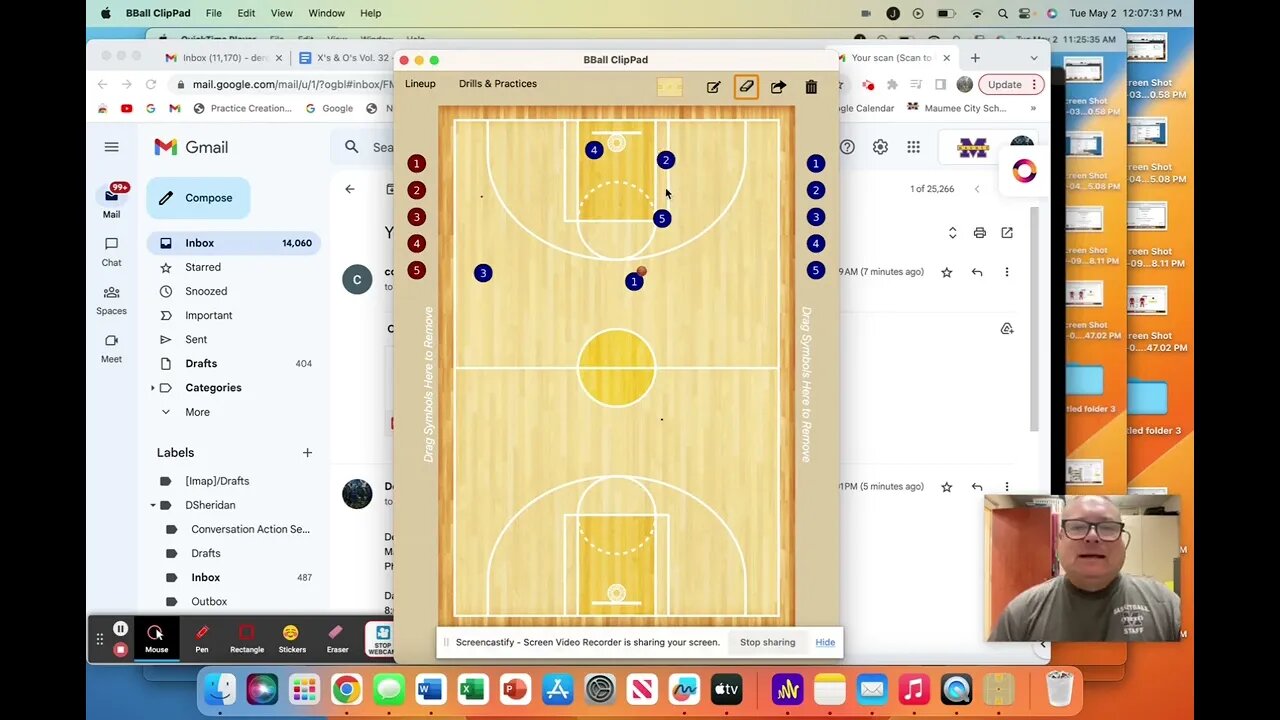Select the Mouse tool in Screencastify bar
This screenshot has height=720, width=1280.
pos(156,639)
